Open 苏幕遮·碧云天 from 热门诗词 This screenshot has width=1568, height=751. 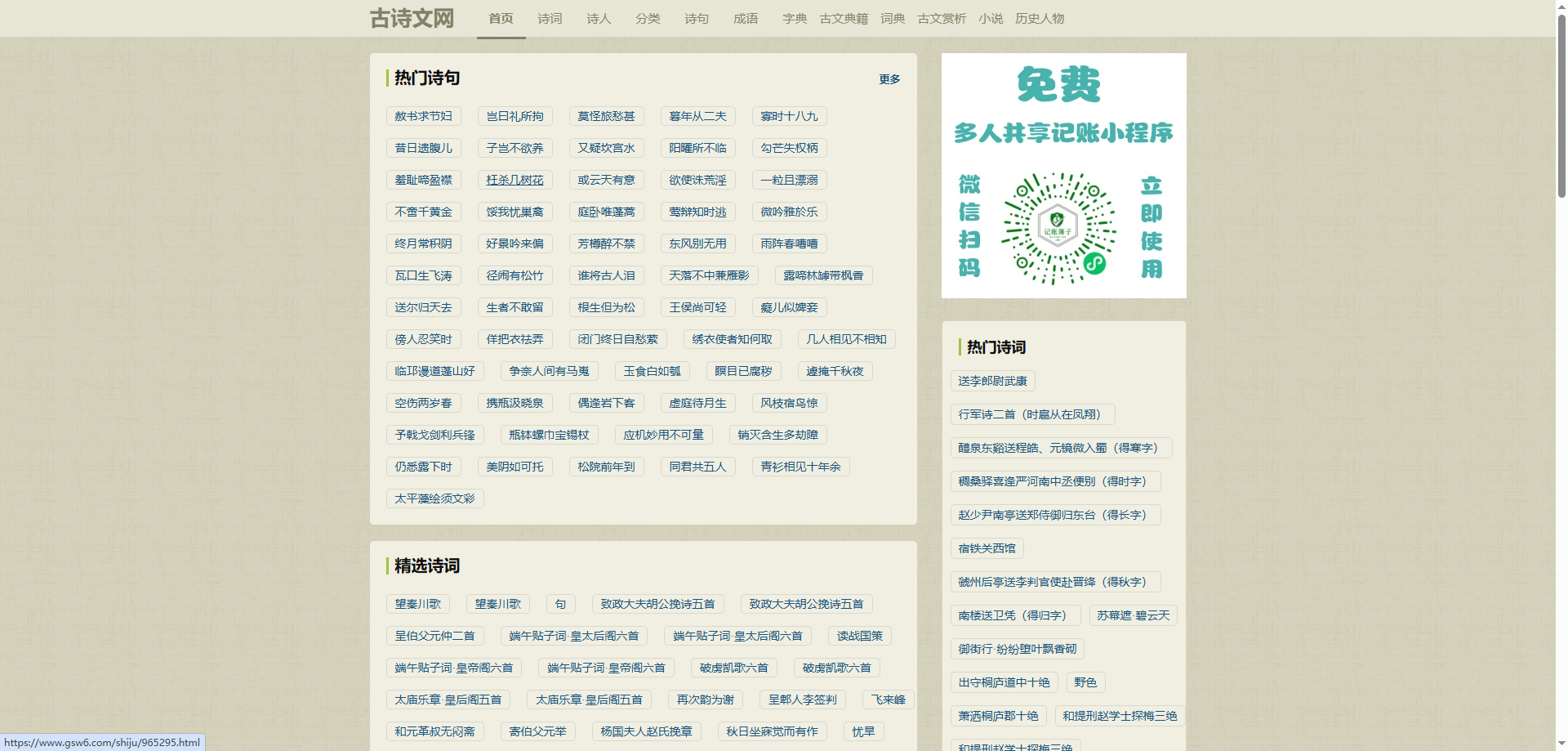(x=1133, y=615)
